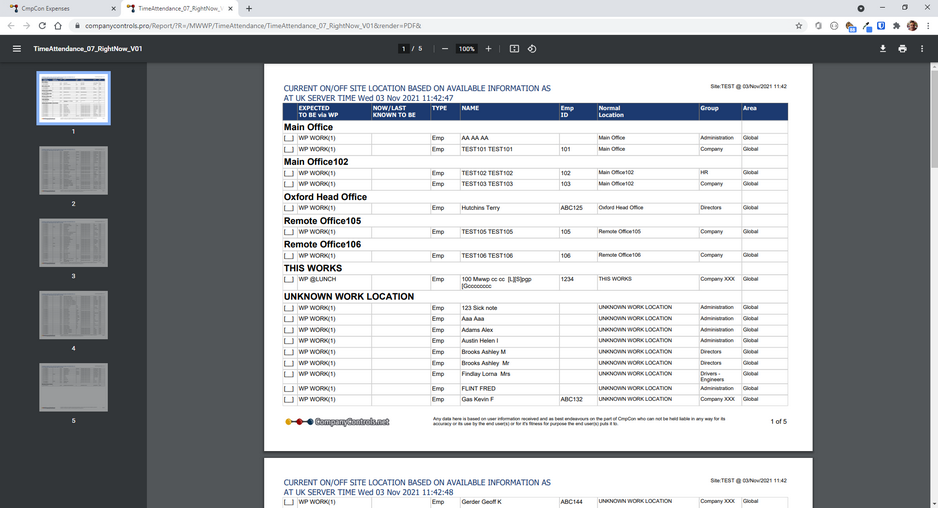Click the Group column header
This screenshot has width=938, height=508.
(709, 108)
